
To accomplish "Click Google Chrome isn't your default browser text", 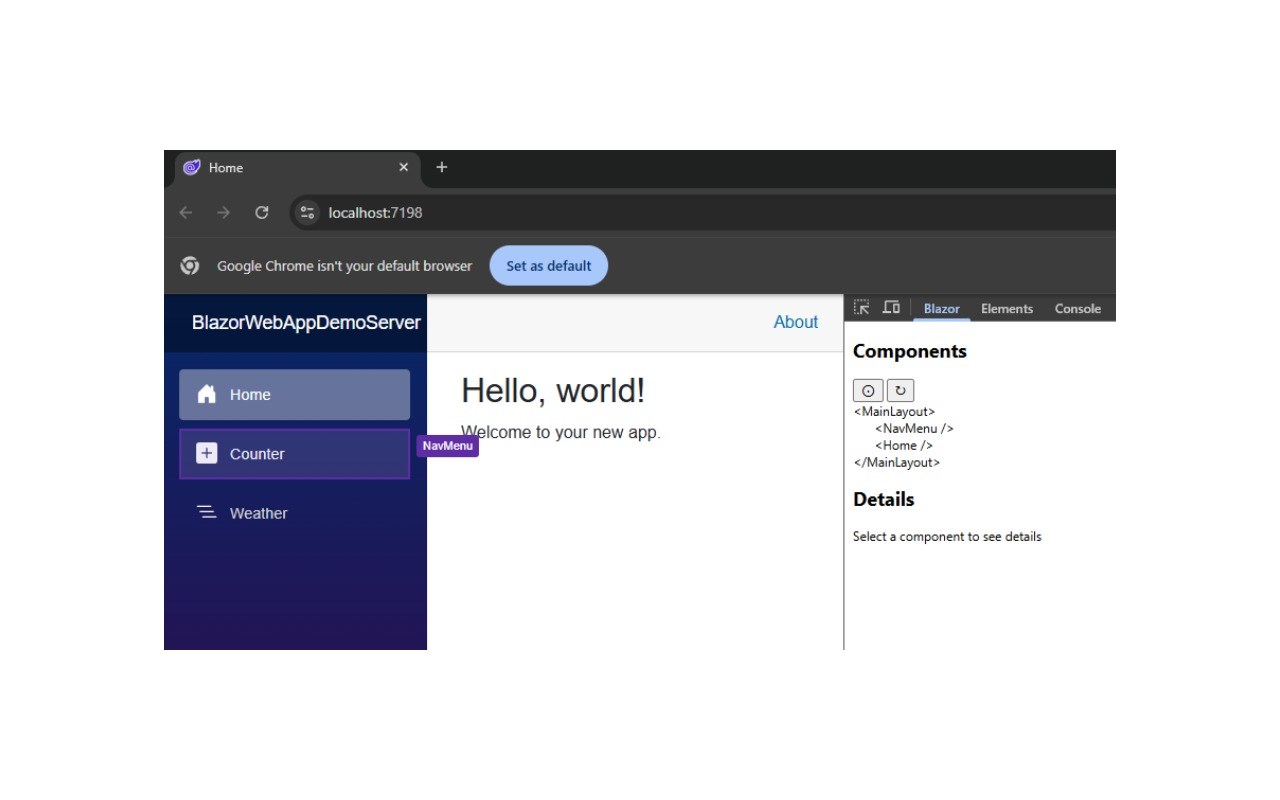I will tap(344, 266).
